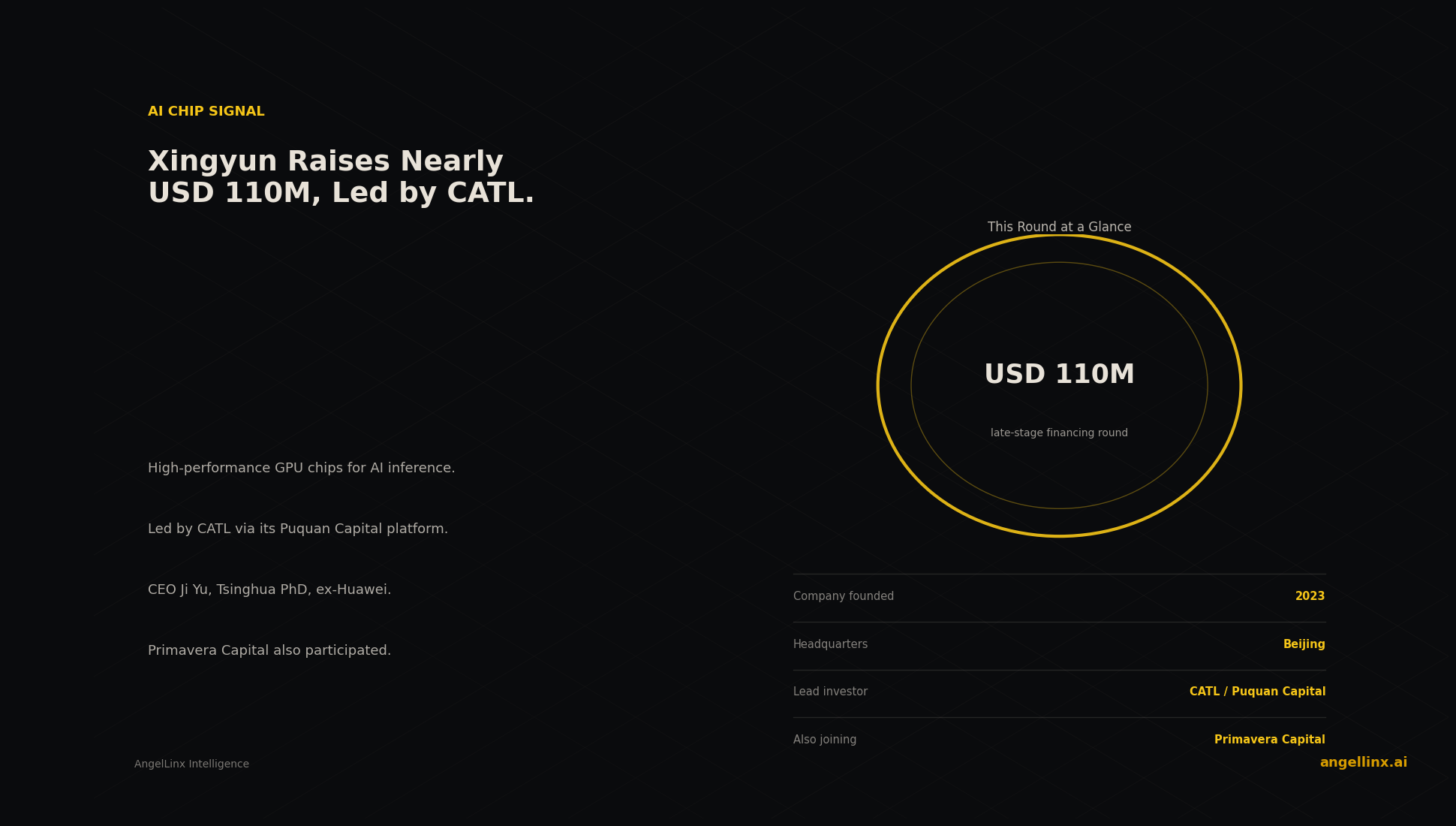
Task: Click the Primavera Capital value
Action: 1269,740
